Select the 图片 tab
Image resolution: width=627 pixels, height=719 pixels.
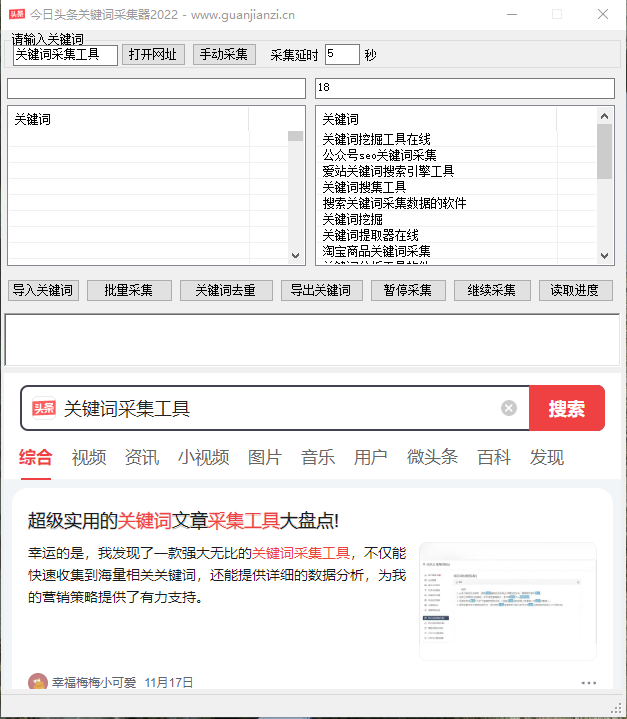(265, 457)
